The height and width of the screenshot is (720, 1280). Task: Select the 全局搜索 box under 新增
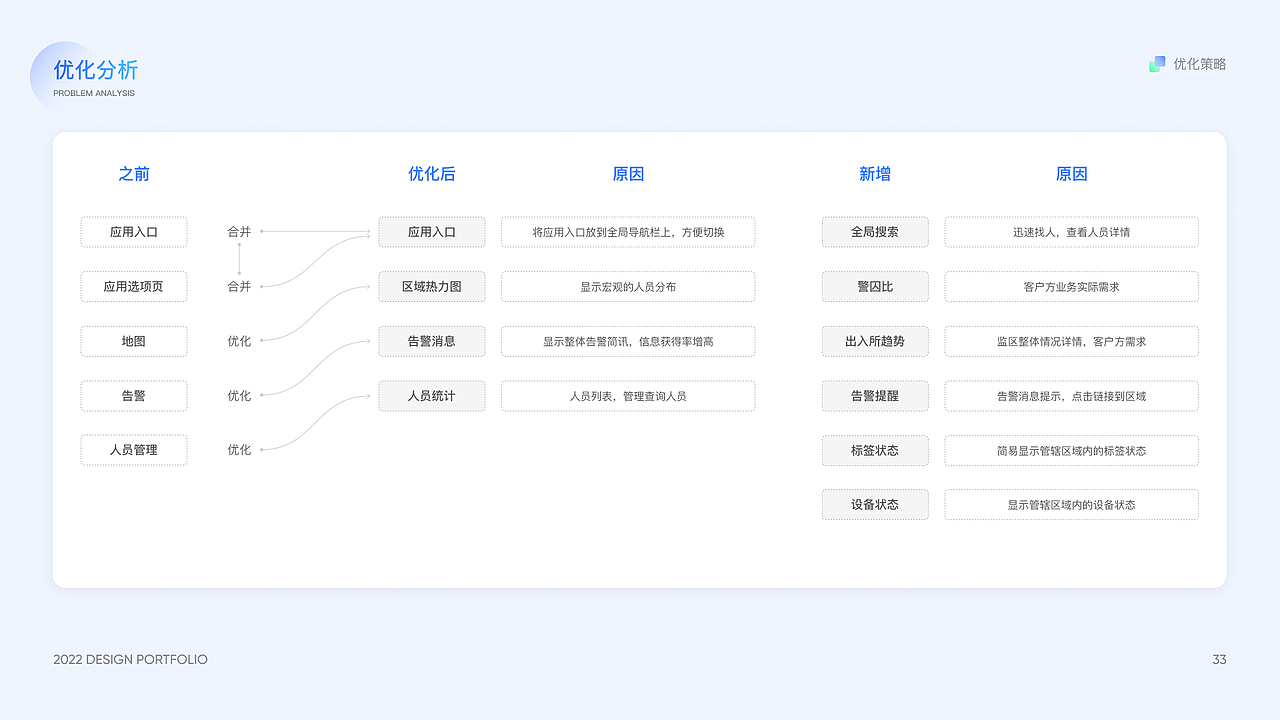coord(875,232)
